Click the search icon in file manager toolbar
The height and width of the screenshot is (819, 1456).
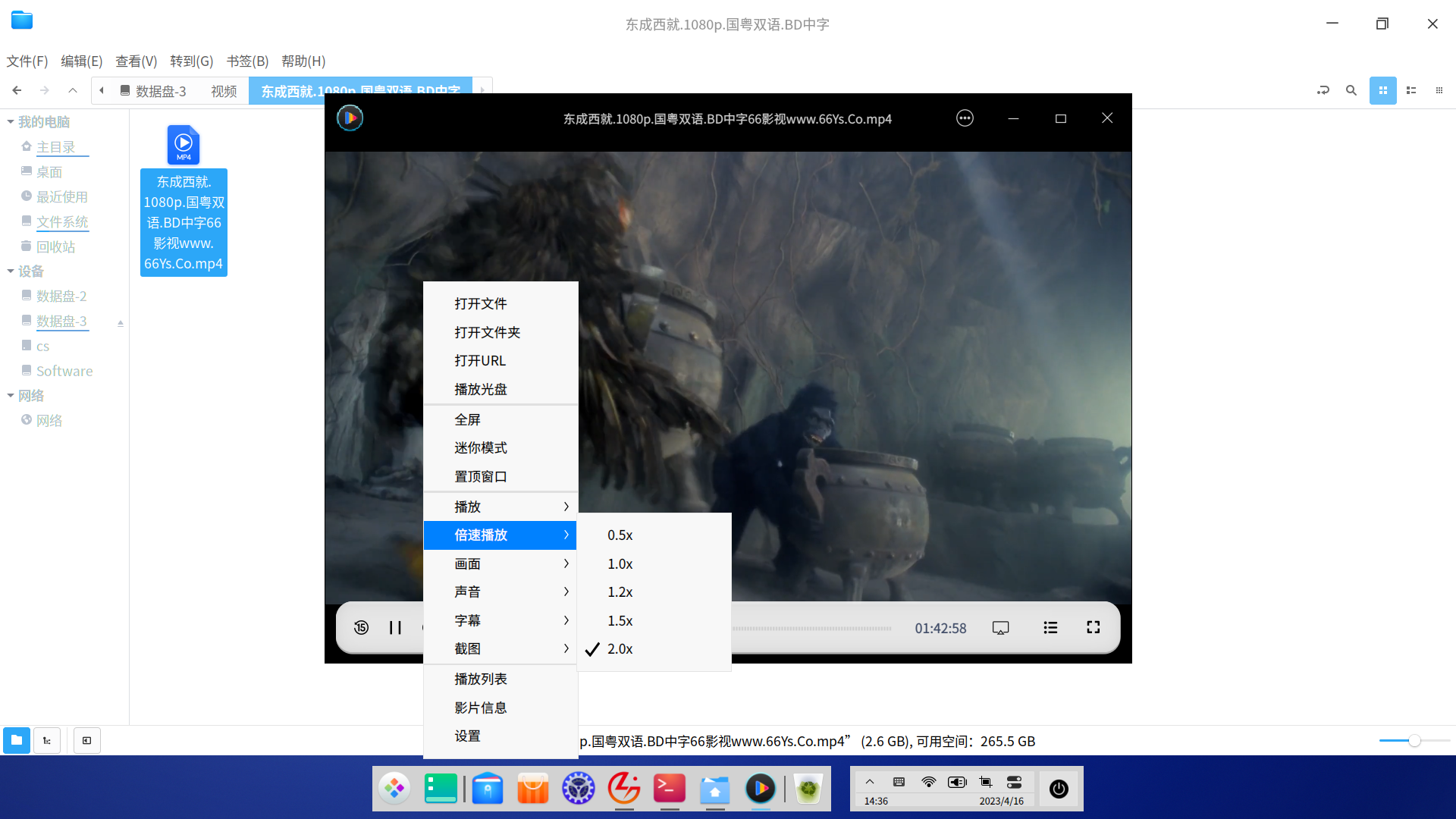1351,90
